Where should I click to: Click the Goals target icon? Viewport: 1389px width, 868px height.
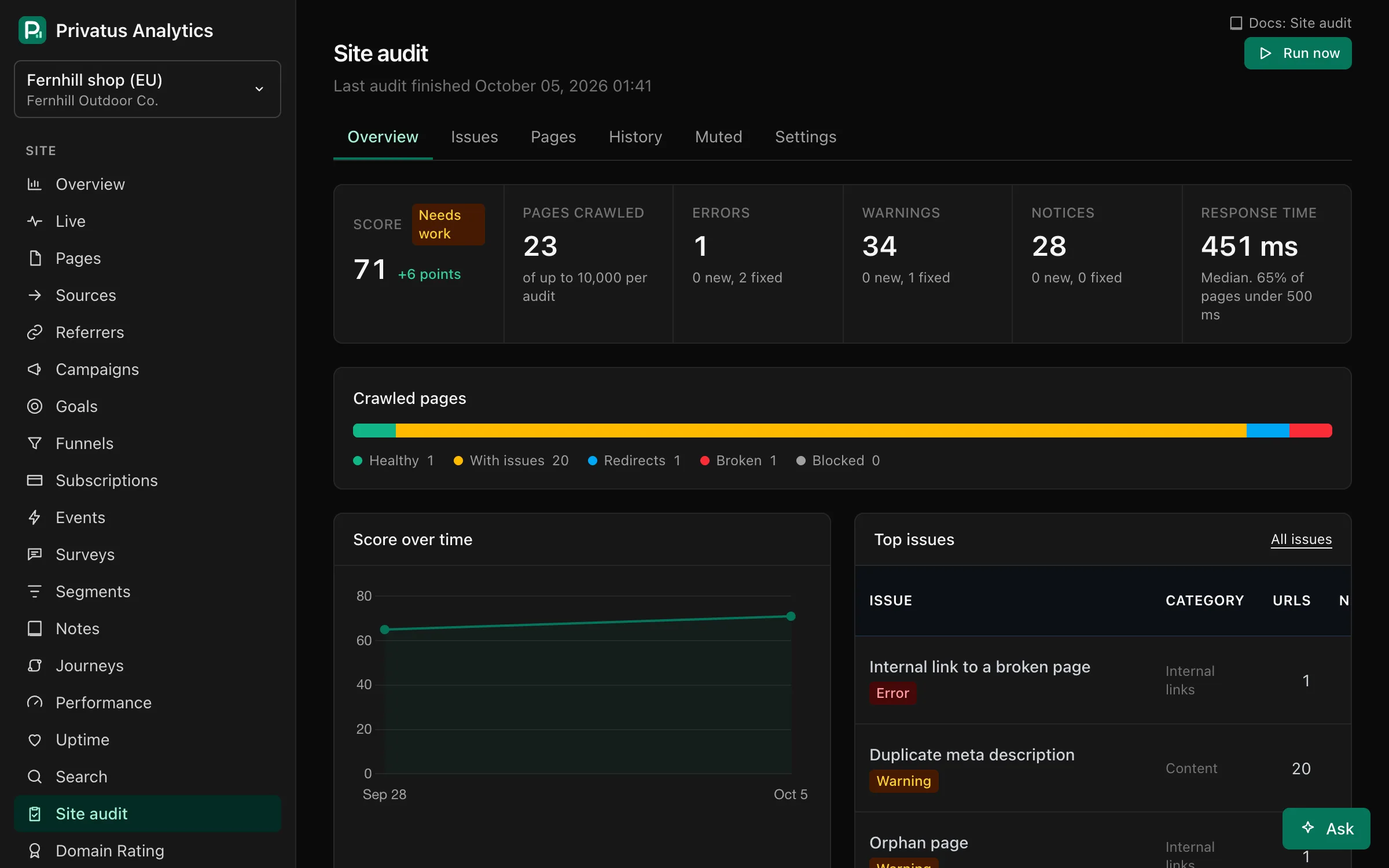pos(35,406)
